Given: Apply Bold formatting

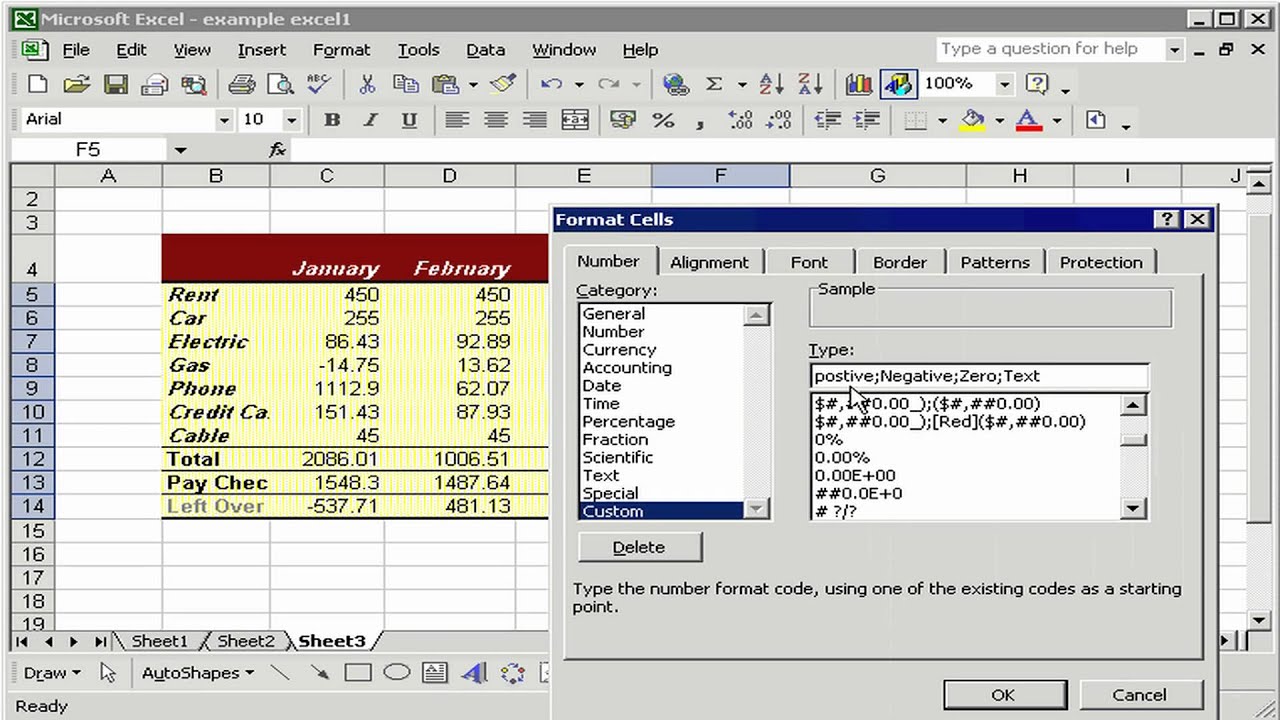Looking at the screenshot, I should click(x=332, y=120).
